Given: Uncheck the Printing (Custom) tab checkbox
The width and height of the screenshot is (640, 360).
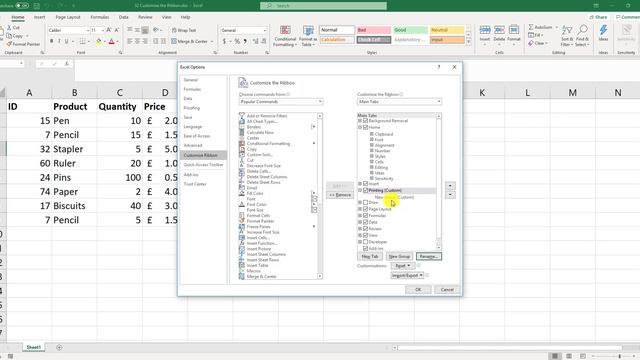Looking at the screenshot, I should point(366,190).
